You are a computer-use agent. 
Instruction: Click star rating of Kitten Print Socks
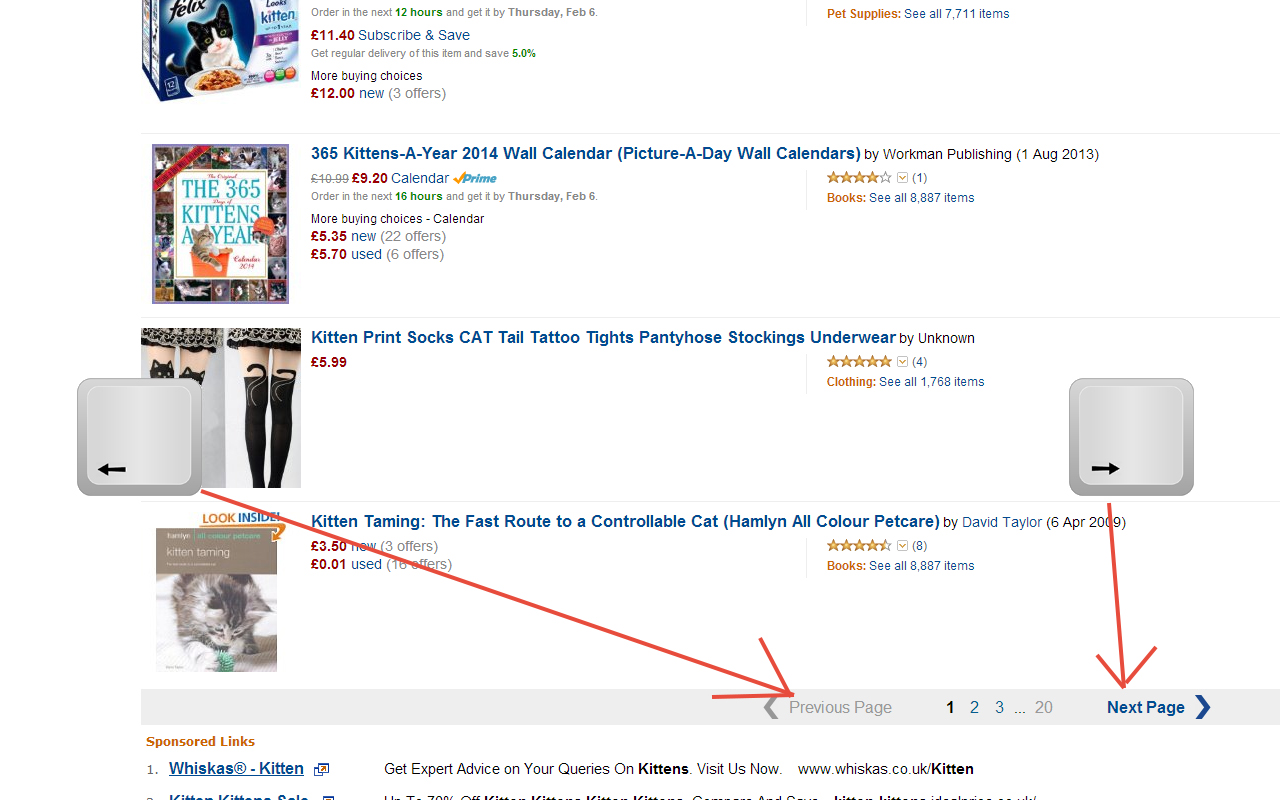coord(859,361)
